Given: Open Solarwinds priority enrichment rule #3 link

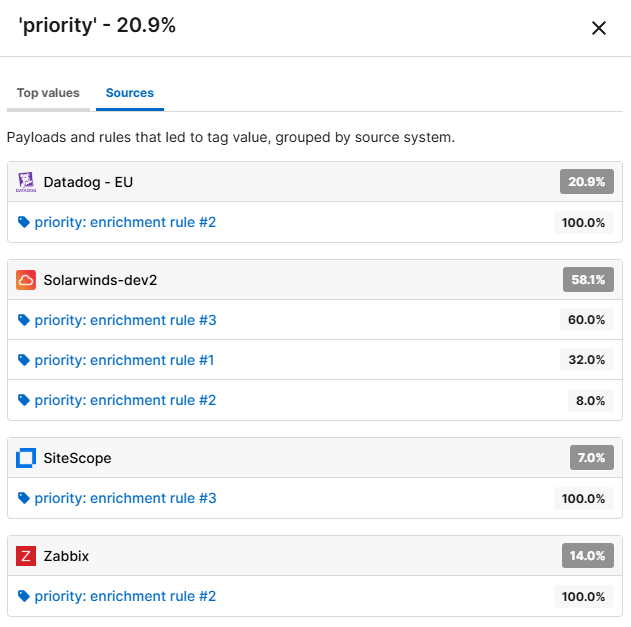Looking at the screenshot, I should [x=125, y=320].
